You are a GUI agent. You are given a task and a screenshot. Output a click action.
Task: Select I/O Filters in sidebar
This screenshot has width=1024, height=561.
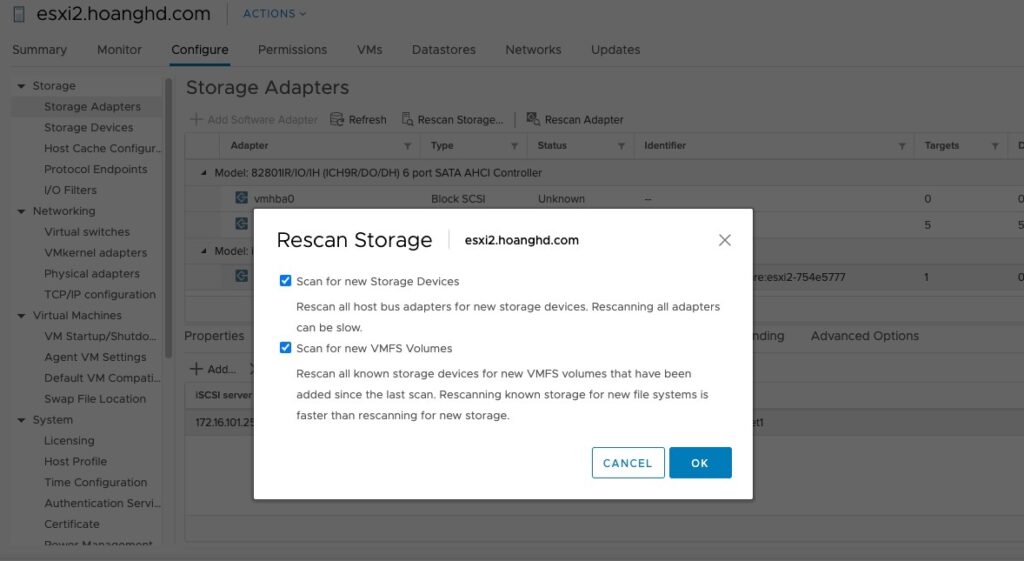click(x=70, y=190)
